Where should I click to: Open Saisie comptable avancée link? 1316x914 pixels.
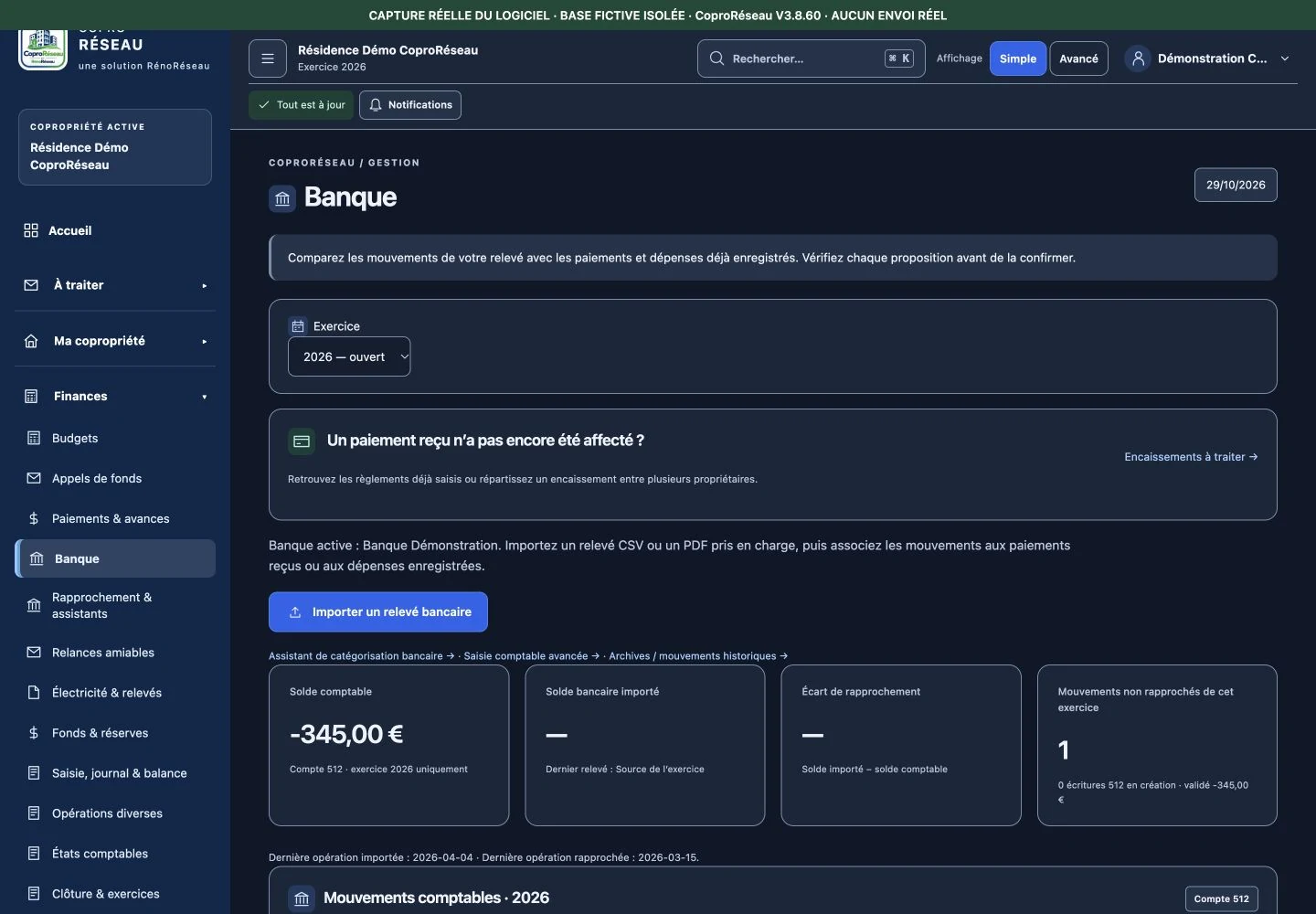tap(532, 656)
